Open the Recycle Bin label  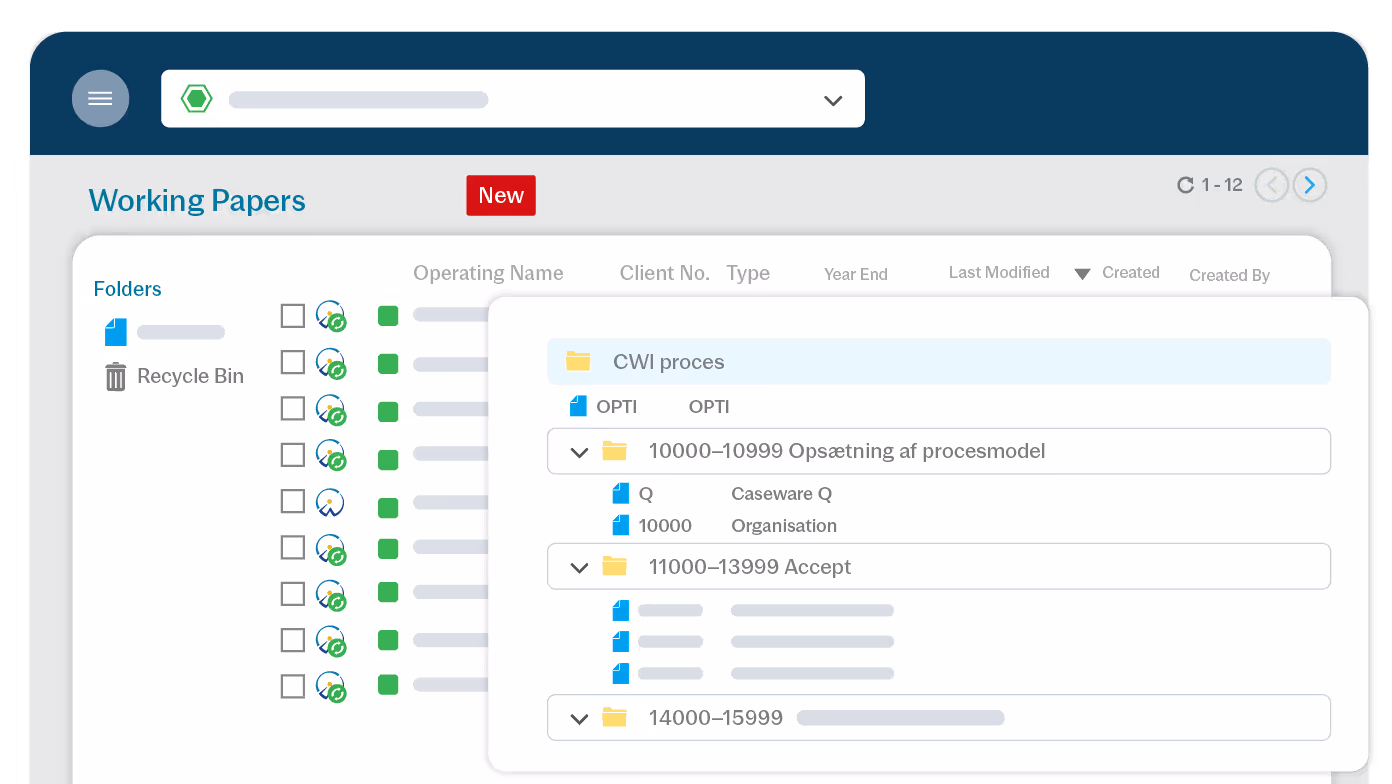tap(190, 376)
